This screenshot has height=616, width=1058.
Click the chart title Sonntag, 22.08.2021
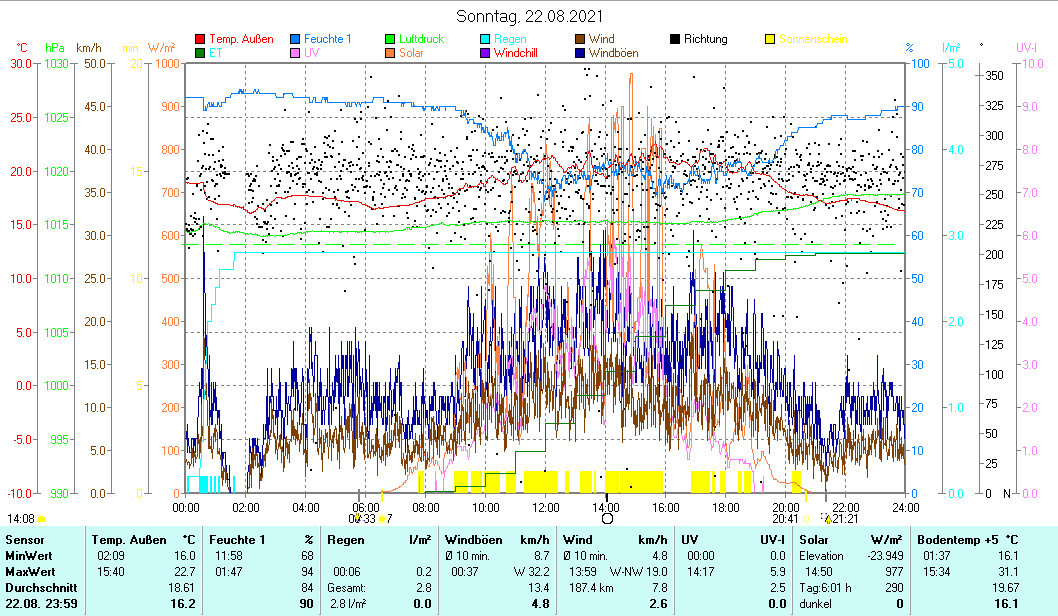point(529,17)
